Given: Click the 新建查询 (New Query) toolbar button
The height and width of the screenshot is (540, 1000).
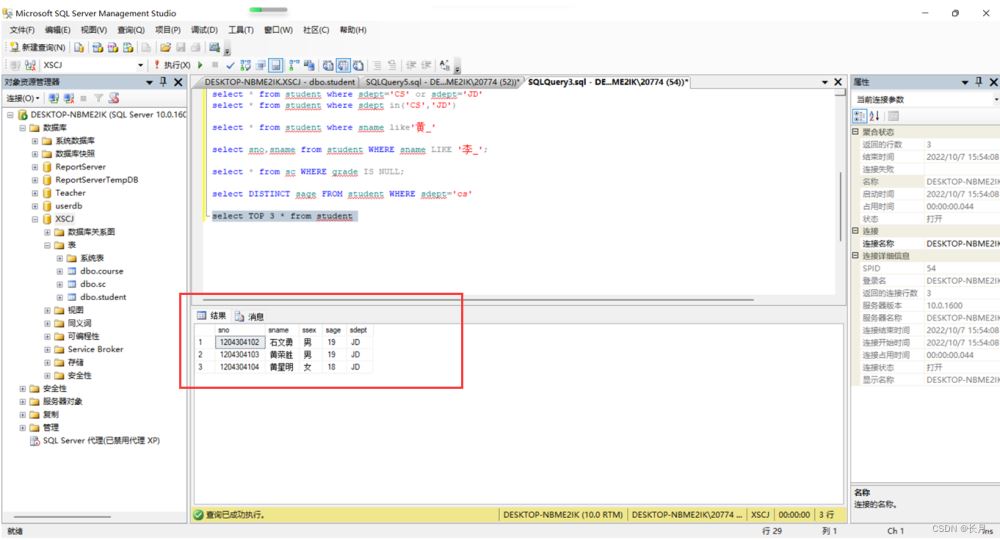Looking at the screenshot, I should coord(38,47).
